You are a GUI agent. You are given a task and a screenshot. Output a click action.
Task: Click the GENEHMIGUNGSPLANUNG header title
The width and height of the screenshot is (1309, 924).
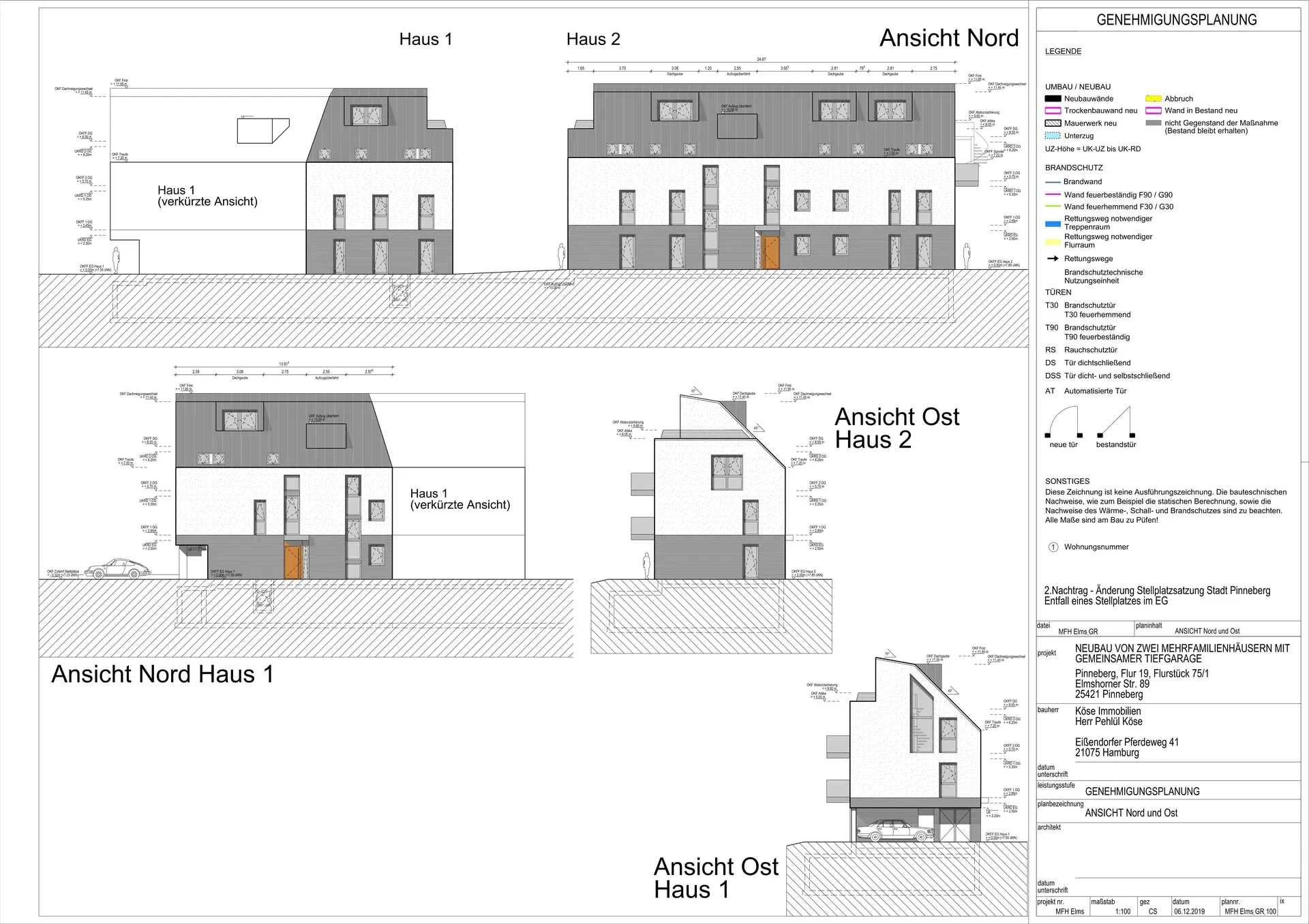coord(1176,20)
